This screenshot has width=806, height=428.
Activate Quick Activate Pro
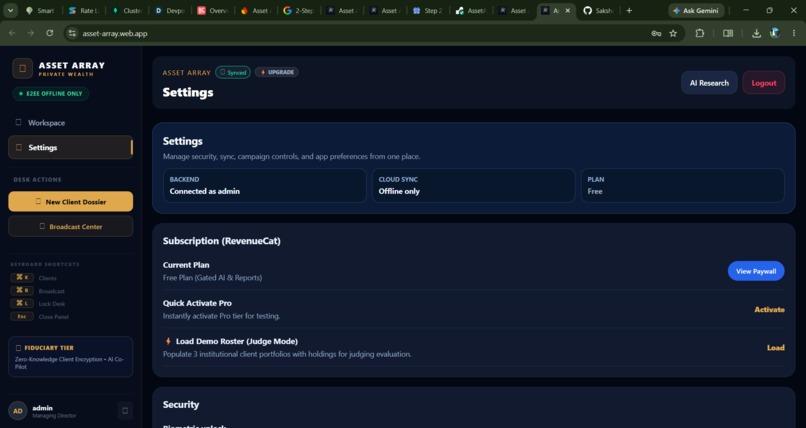[x=769, y=309]
